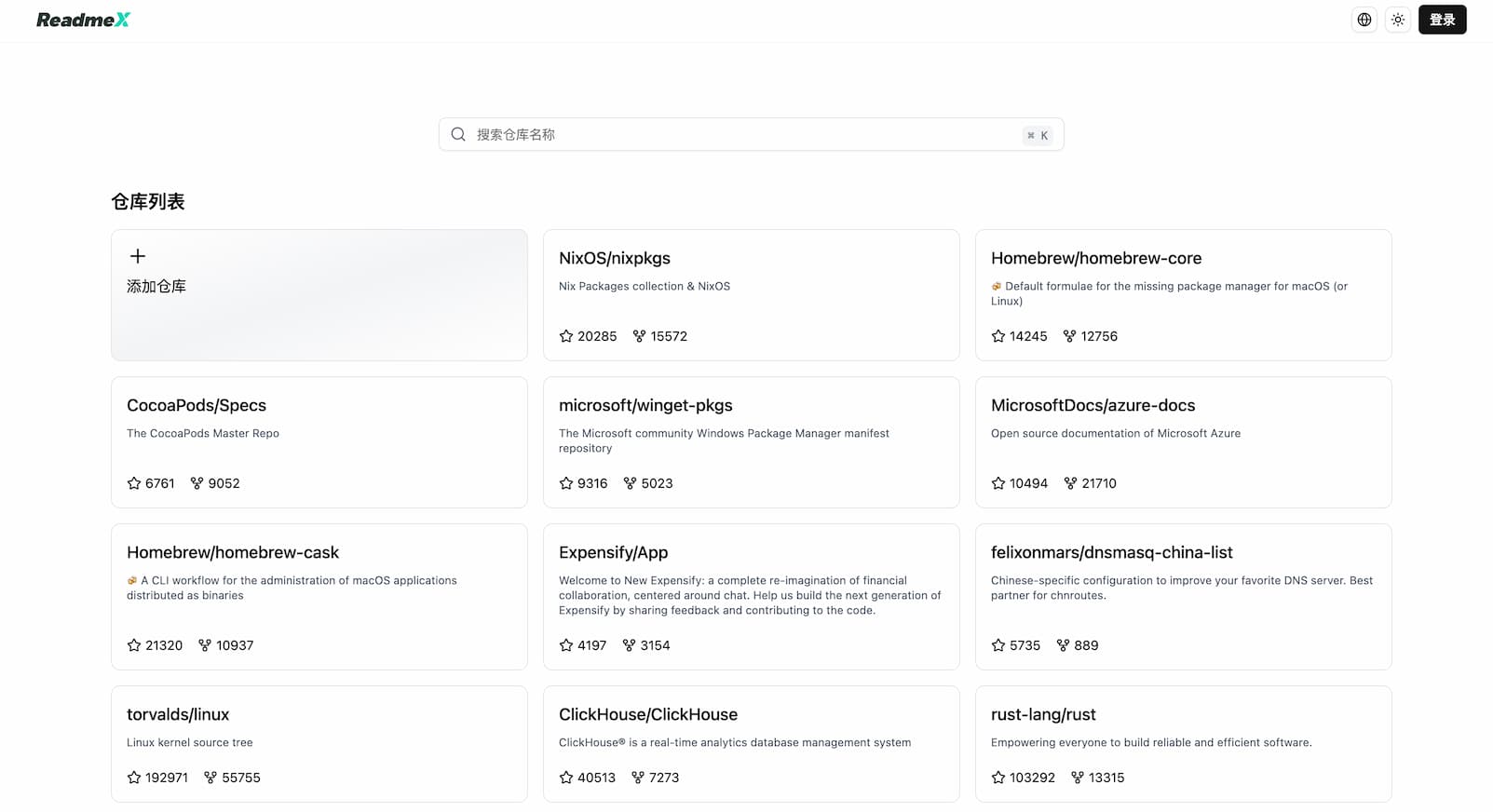Click star count 103292 on rust-lang/rust
This screenshot has height=812, width=1493.
[x=1032, y=778]
